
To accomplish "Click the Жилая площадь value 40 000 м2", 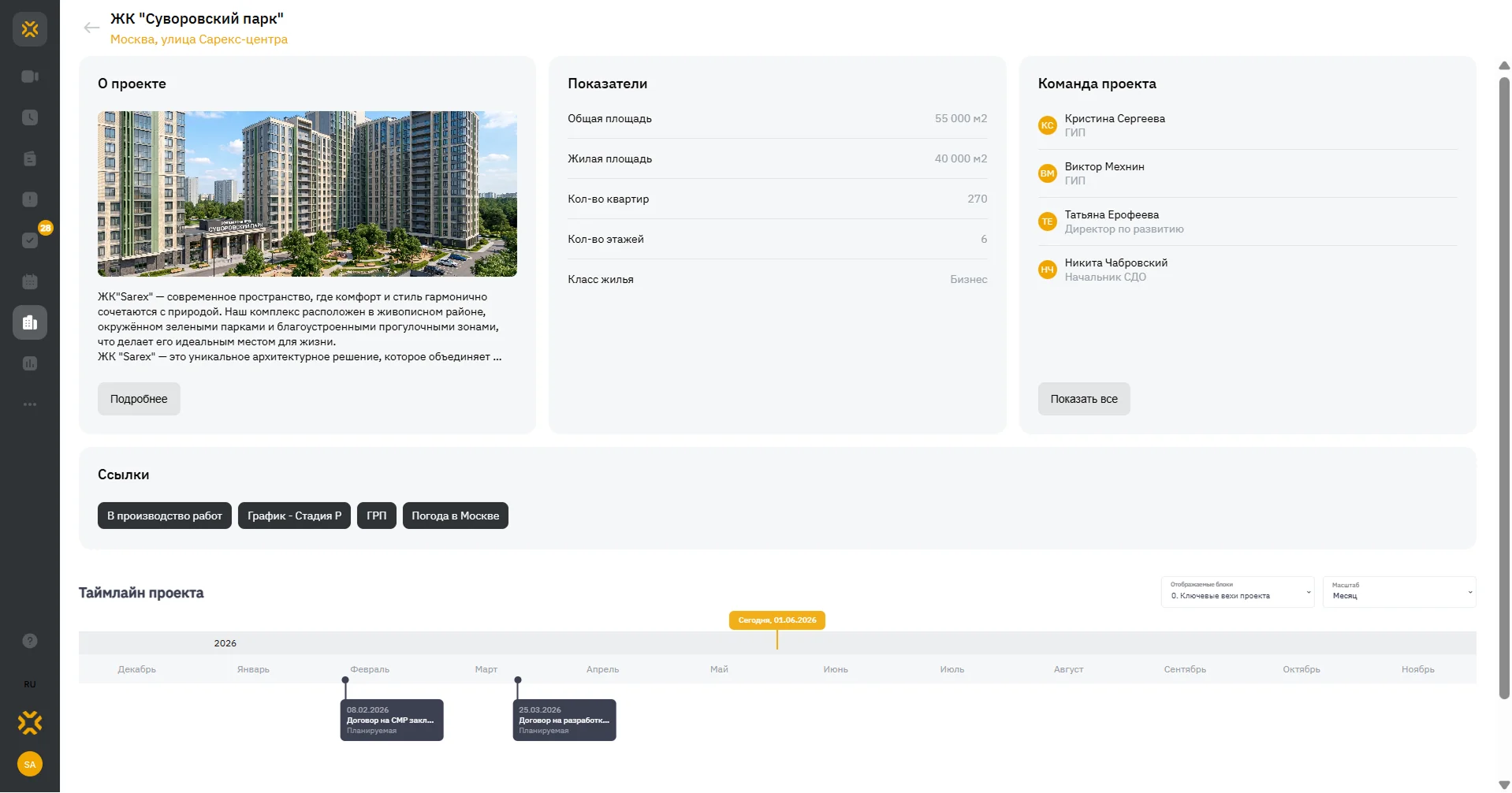I will click(x=961, y=158).
